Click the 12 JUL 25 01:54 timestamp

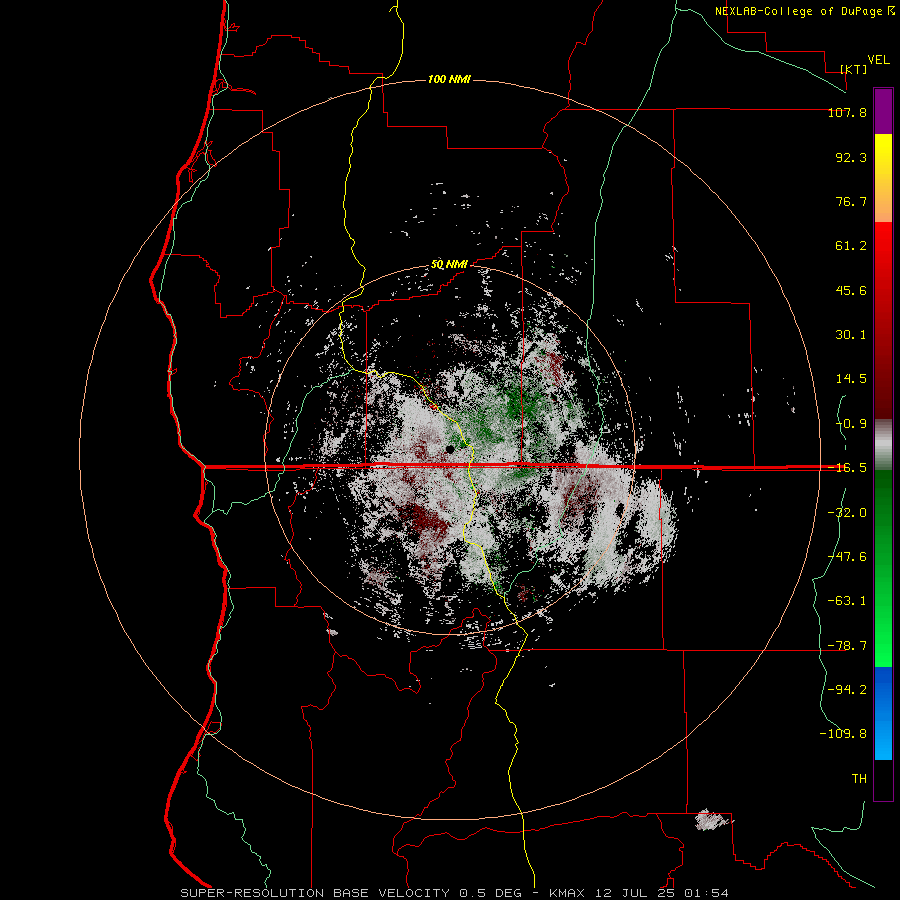[661, 893]
